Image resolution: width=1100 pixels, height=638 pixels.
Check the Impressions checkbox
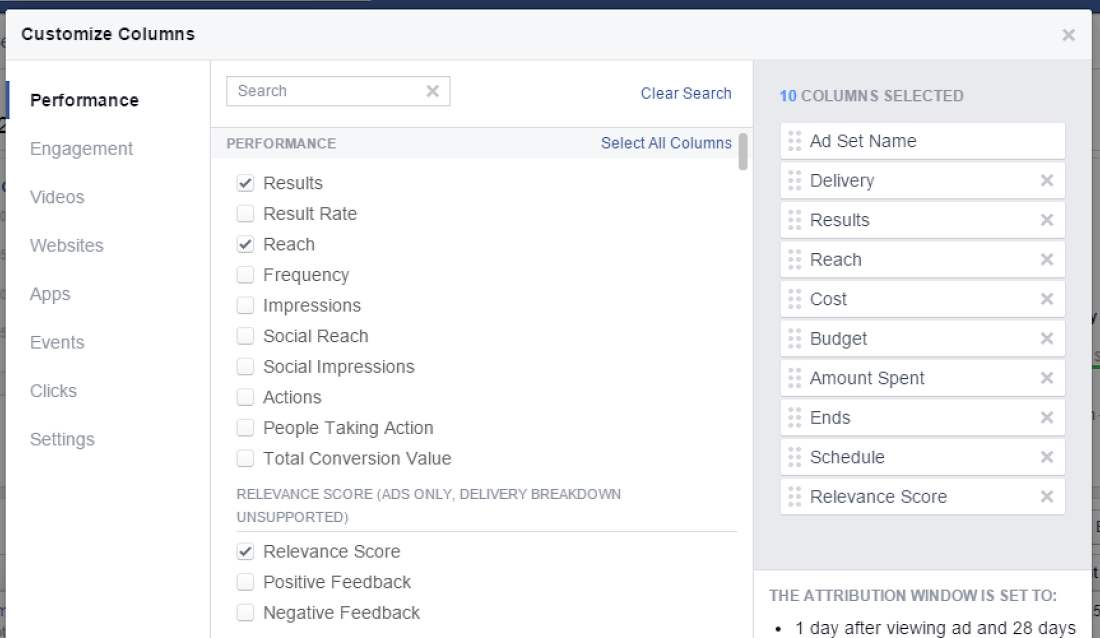(245, 305)
